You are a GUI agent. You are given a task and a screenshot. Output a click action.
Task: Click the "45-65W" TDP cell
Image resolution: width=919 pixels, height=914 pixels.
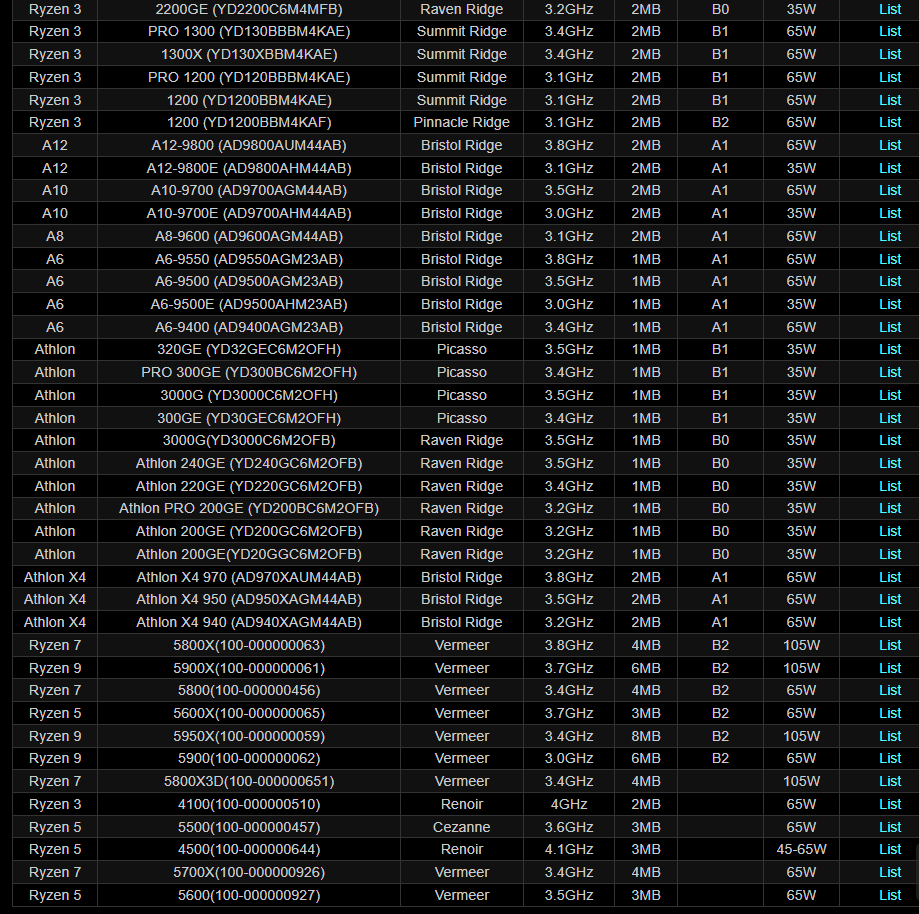pos(801,849)
